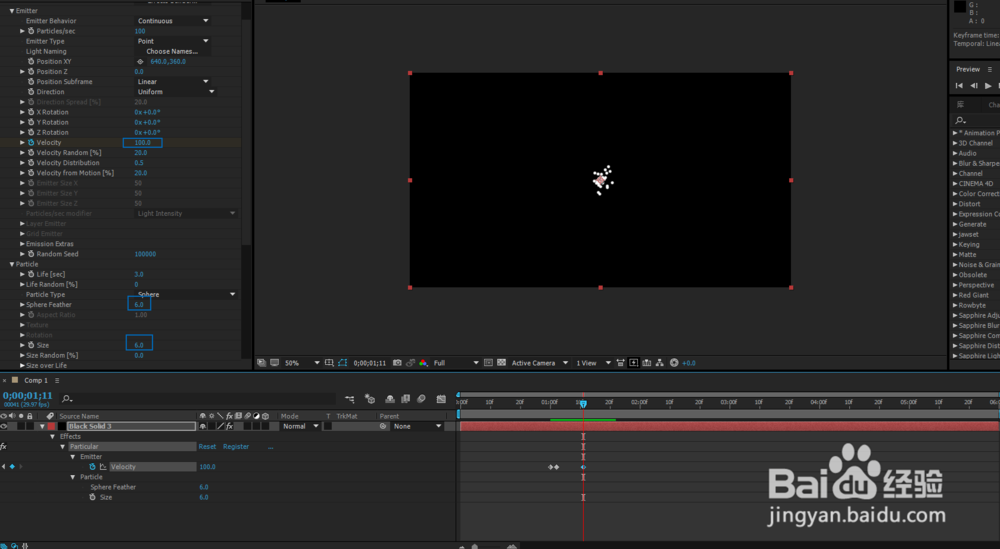The image size is (1000, 549).
Task: Click the Black Solid 3 red label color
Action: (x=51, y=427)
